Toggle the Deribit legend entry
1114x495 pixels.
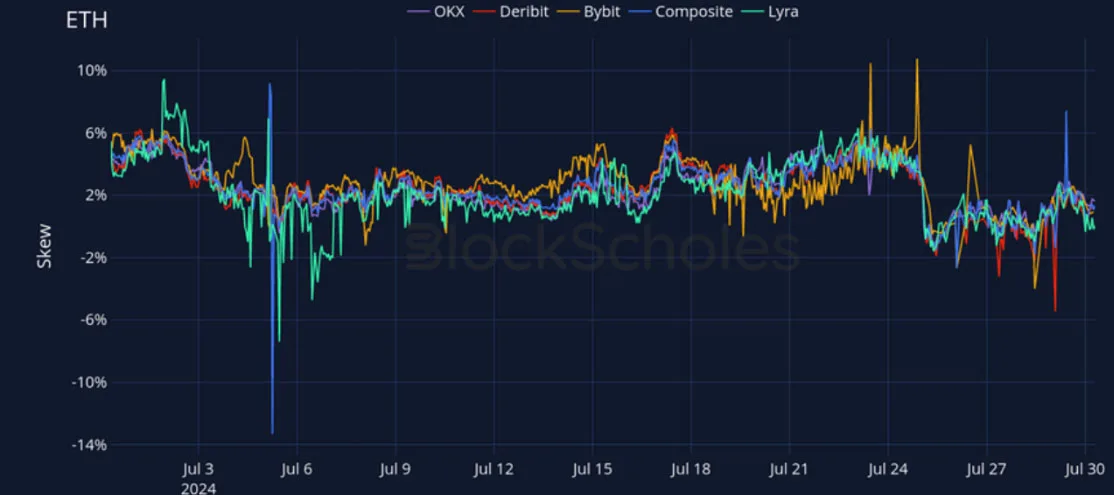512,11
